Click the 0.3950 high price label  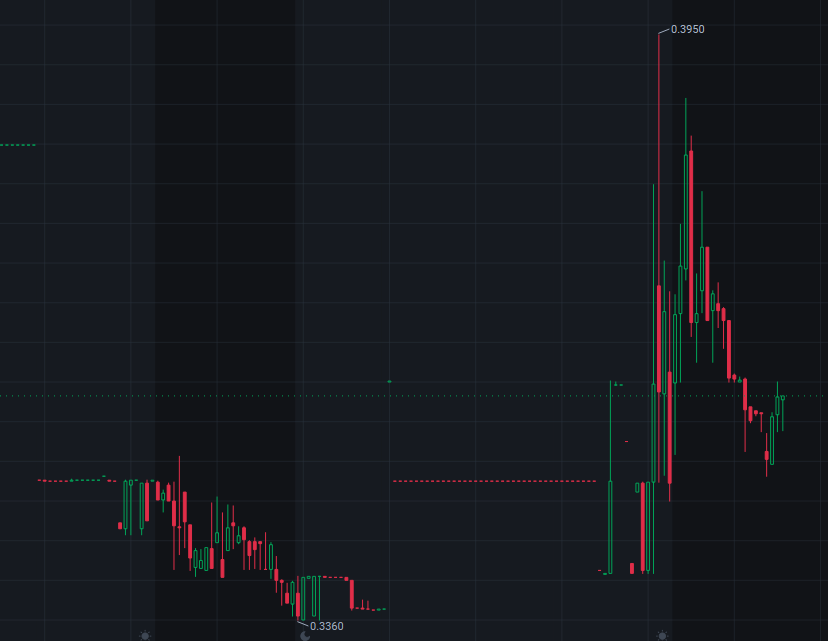point(687,30)
